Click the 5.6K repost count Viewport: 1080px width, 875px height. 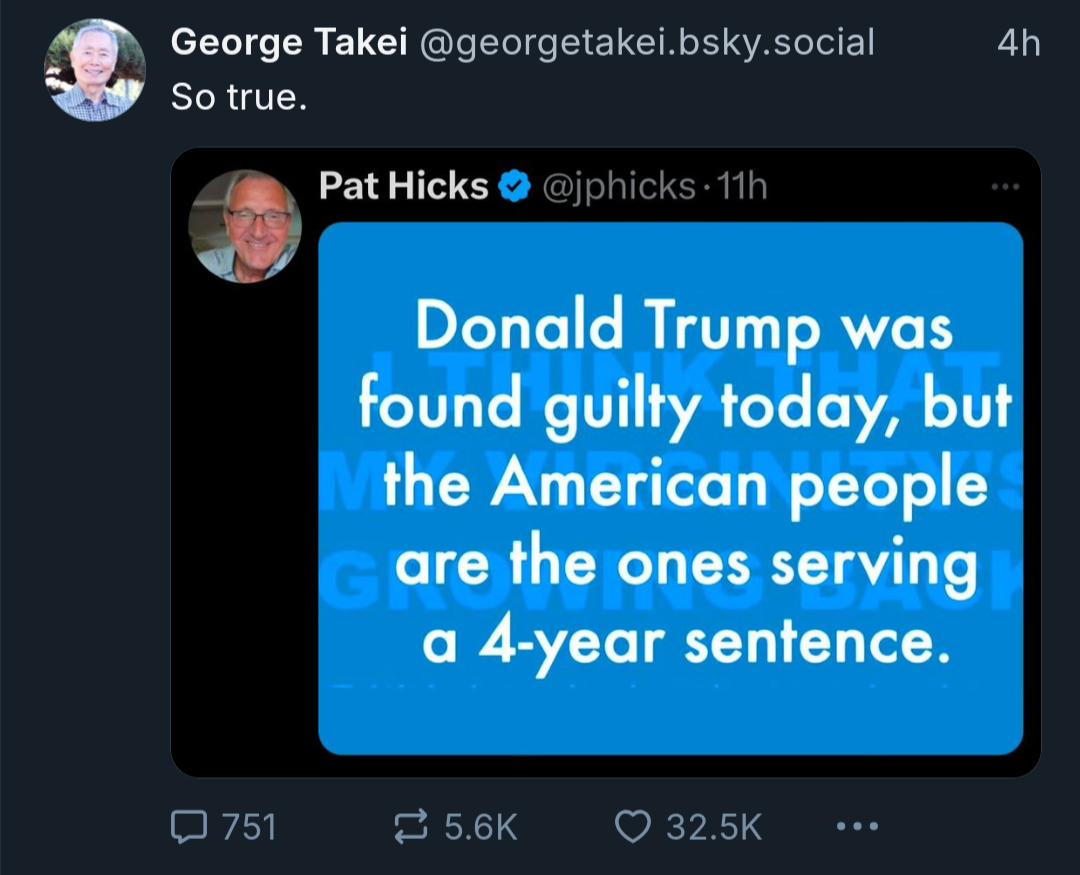pyautogui.click(x=481, y=827)
